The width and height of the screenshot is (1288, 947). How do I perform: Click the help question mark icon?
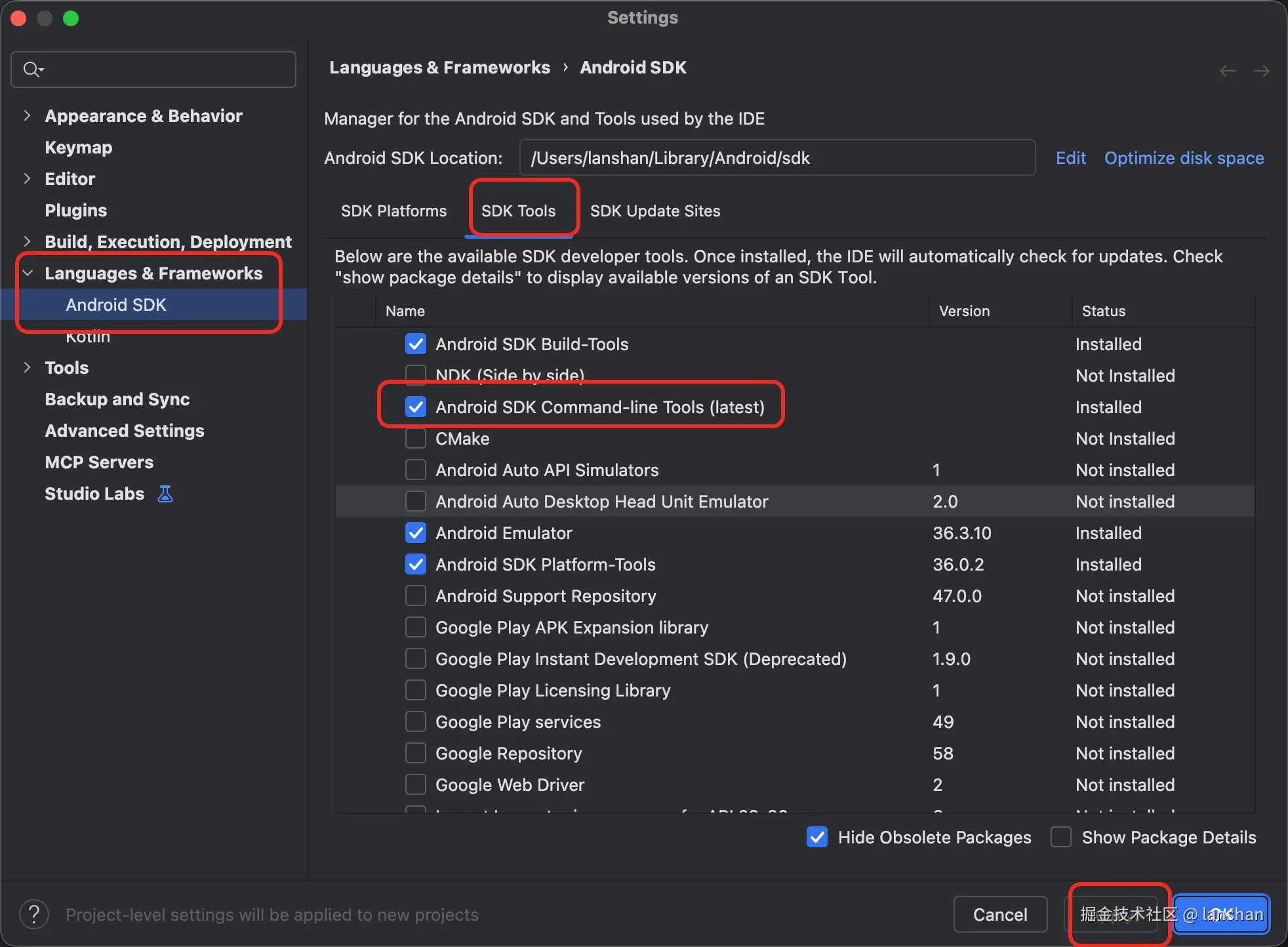(34, 914)
